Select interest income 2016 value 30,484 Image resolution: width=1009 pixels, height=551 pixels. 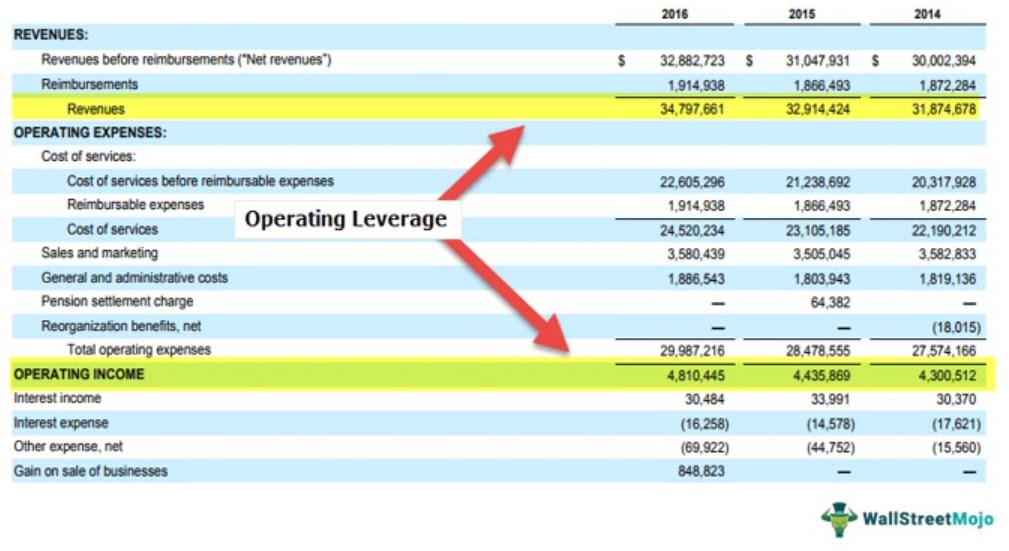[x=705, y=400]
